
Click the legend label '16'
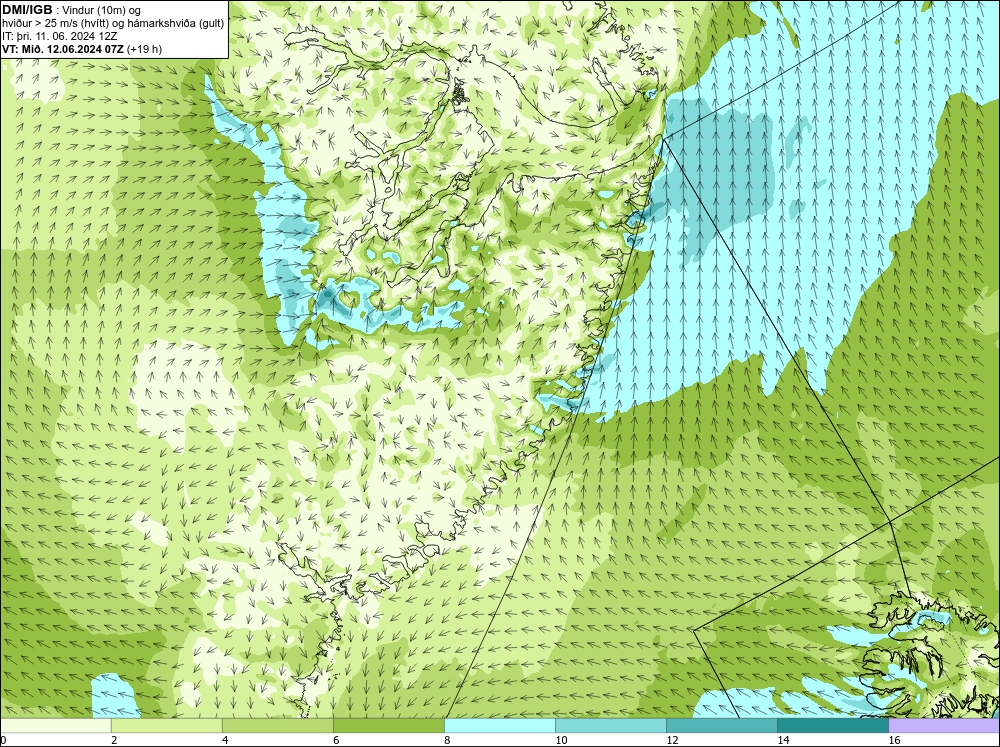(894, 740)
